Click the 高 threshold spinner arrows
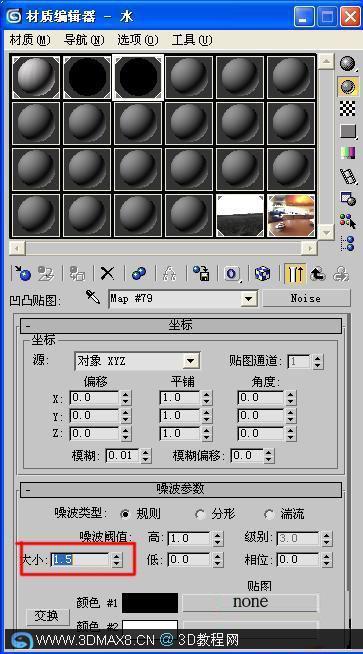The height and width of the screenshot is (654, 363). point(217,538)
